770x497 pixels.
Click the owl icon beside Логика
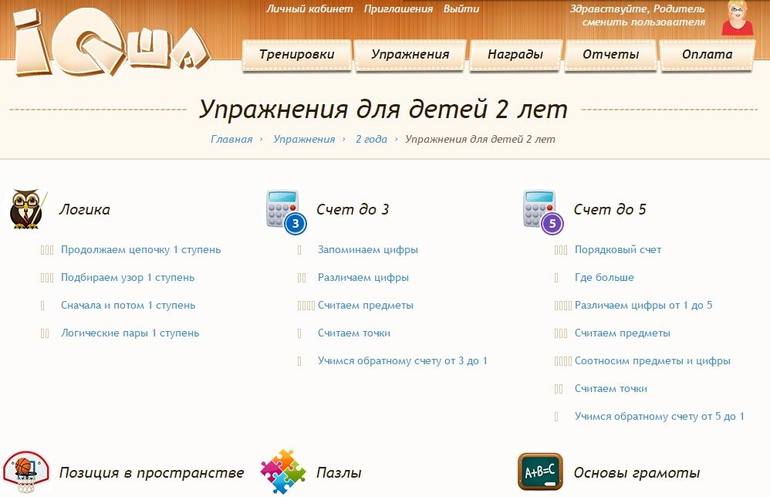26,210
